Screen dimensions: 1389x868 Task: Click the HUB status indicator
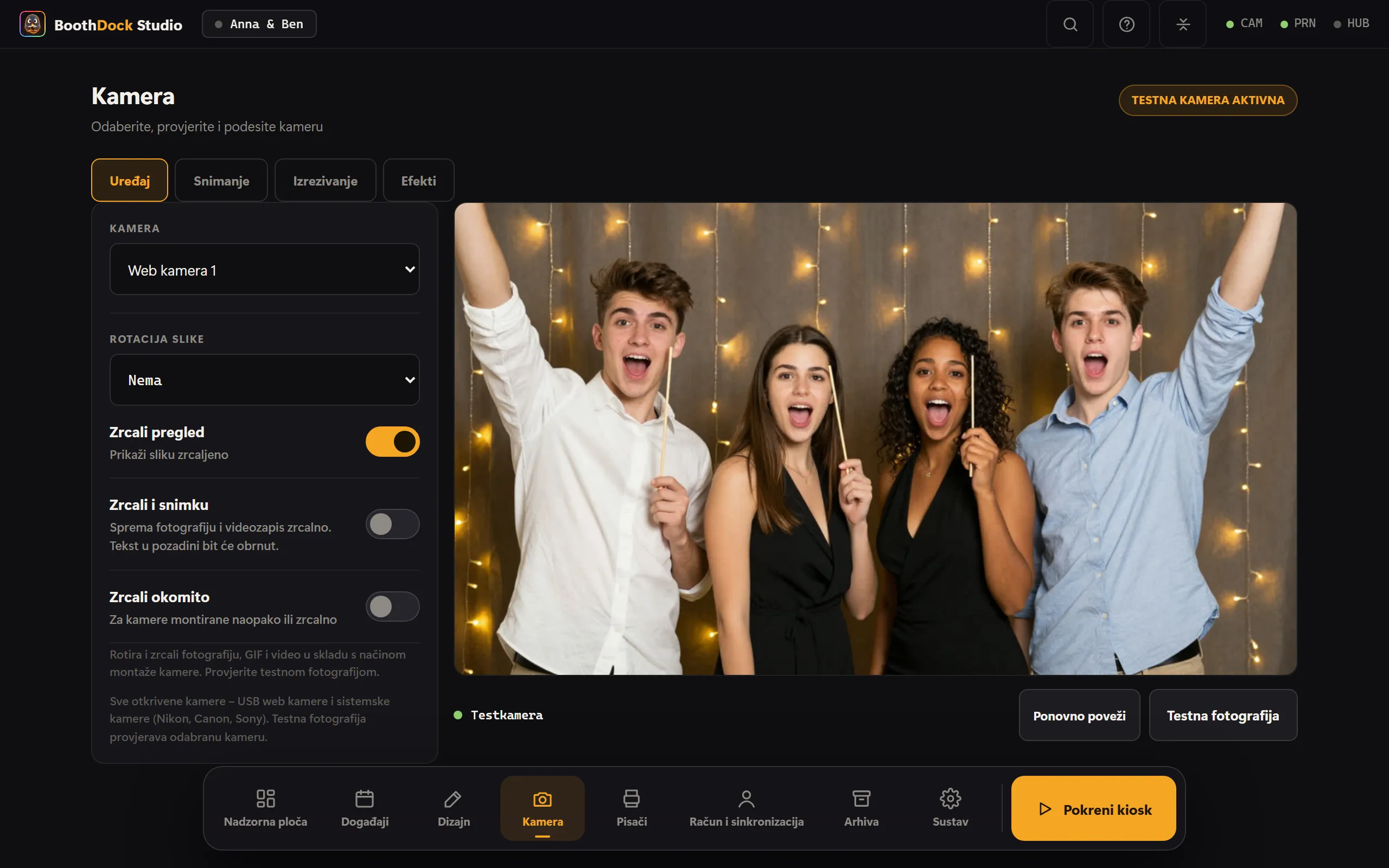click(x=1351, y=23)
